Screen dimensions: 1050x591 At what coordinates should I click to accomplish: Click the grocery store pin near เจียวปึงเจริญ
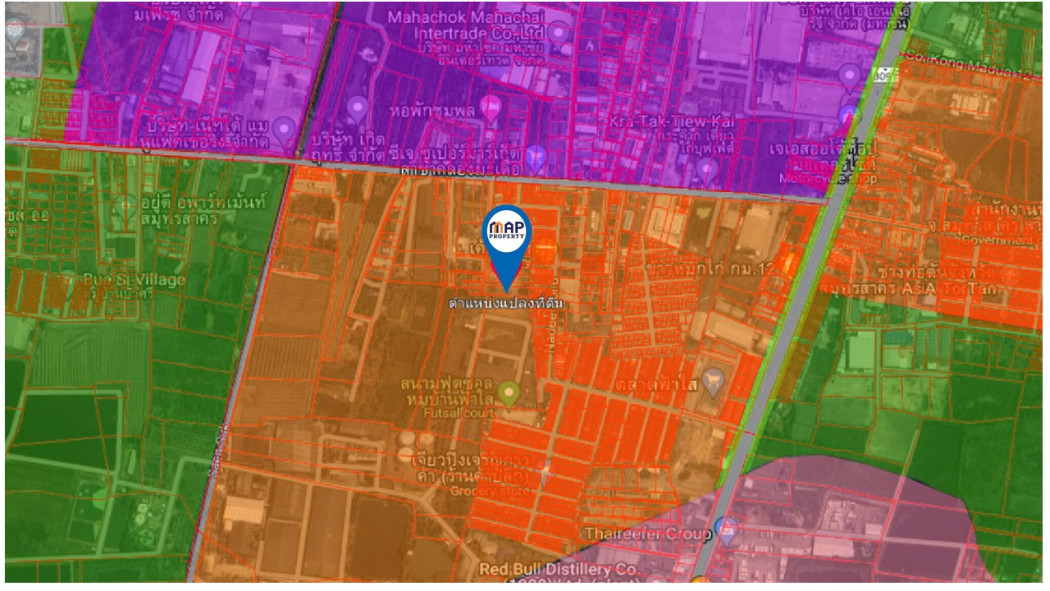pos(545,471)
